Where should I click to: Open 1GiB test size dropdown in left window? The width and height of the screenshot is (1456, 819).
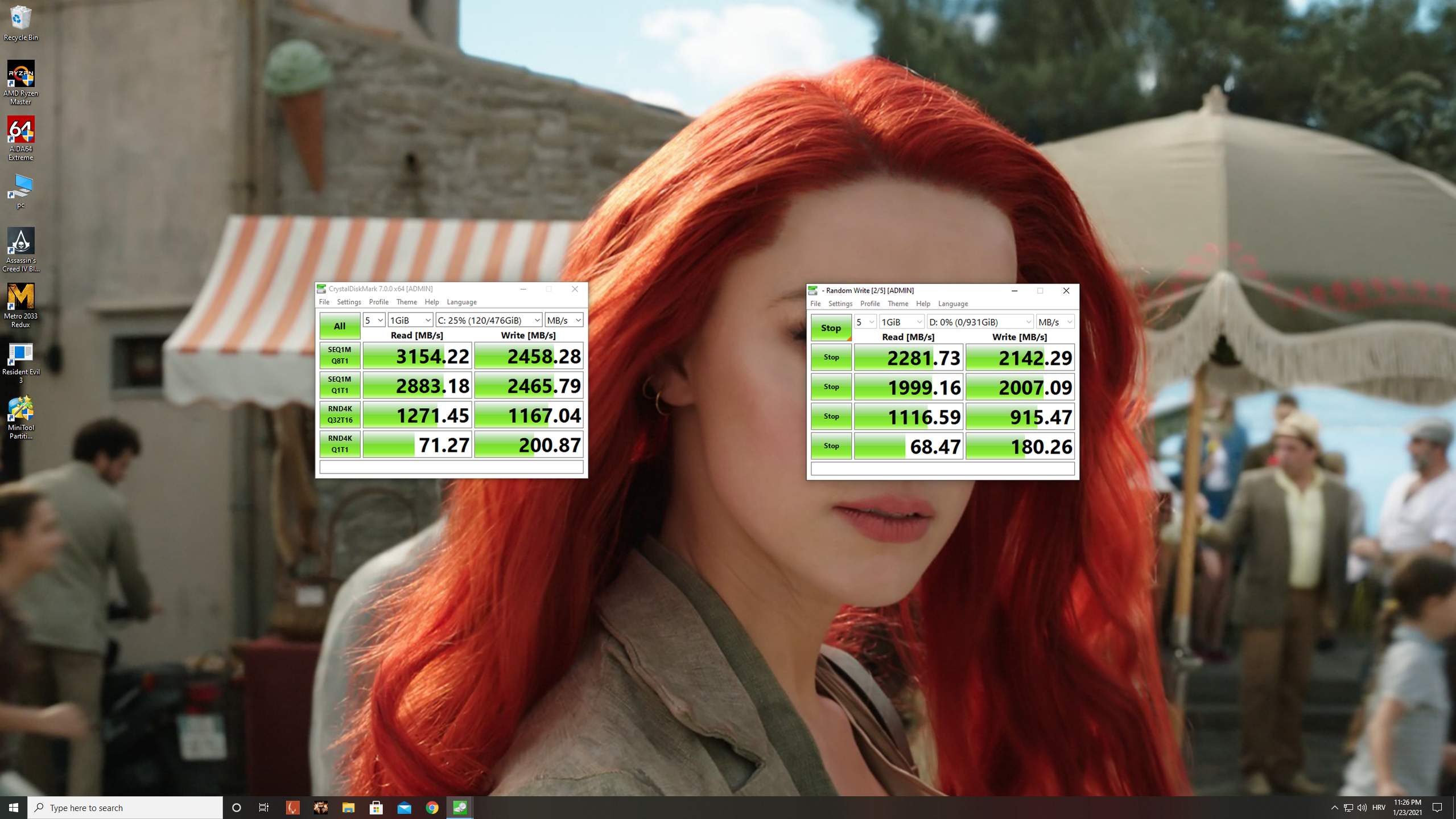pyautogui.click(x=410, y=320)
